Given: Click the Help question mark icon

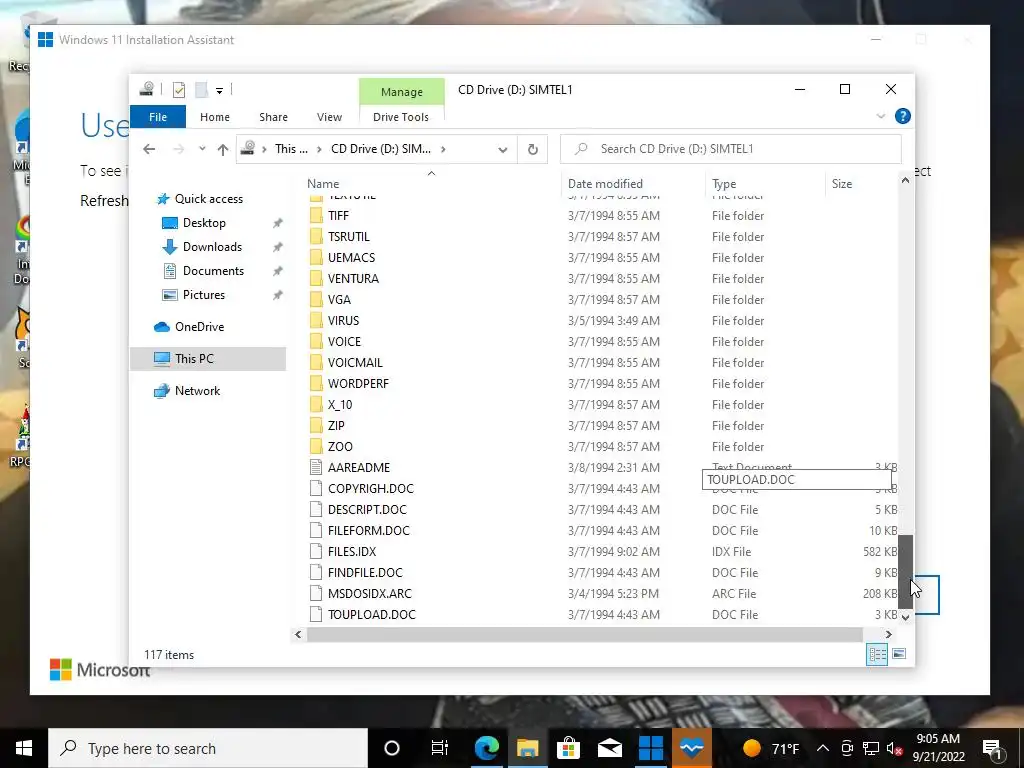Looking at the screenshot, I should [x=903, y=116].
